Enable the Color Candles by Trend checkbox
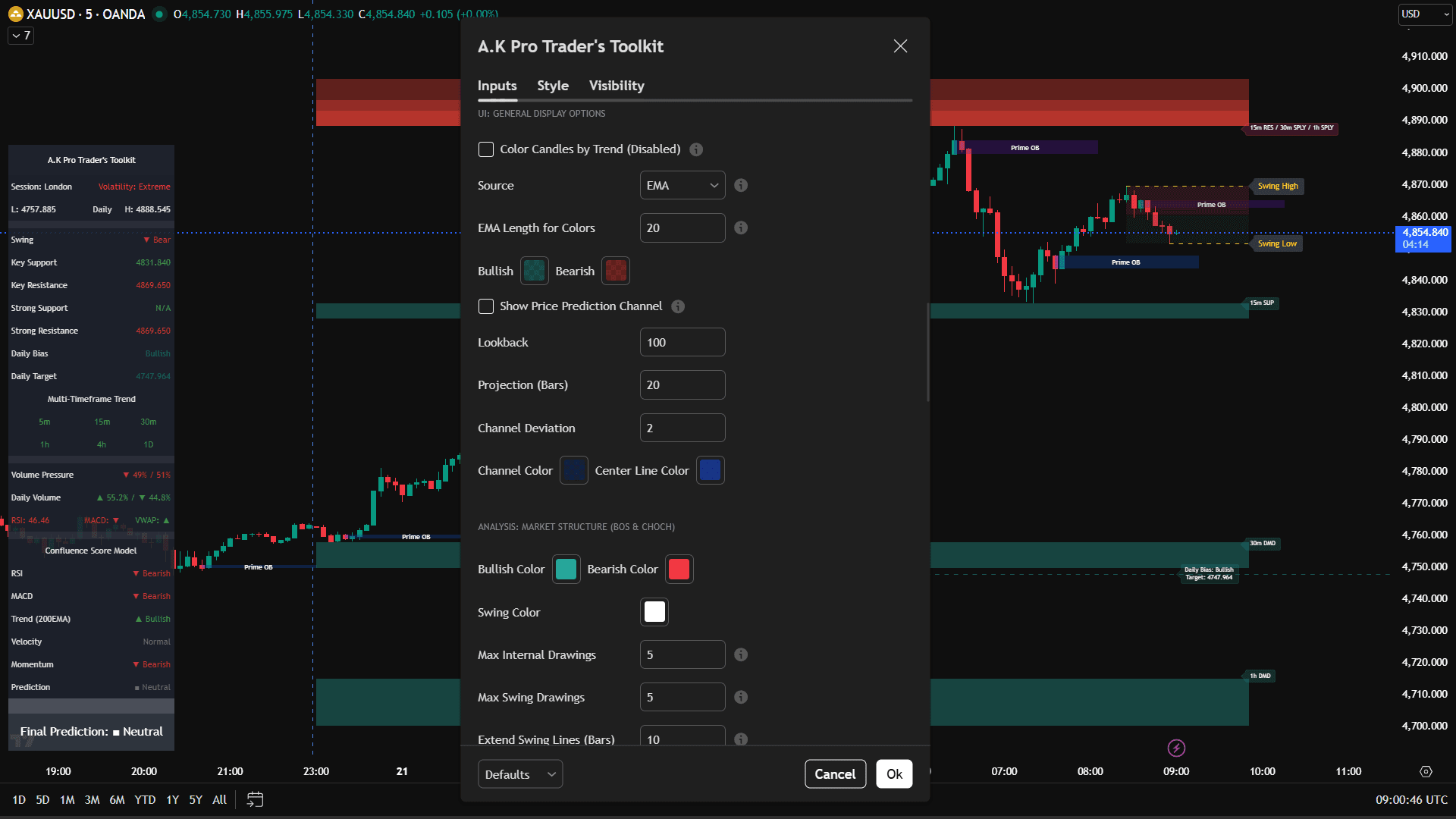1456x819 pixels. pyautogui.click(x=486, y=149)
